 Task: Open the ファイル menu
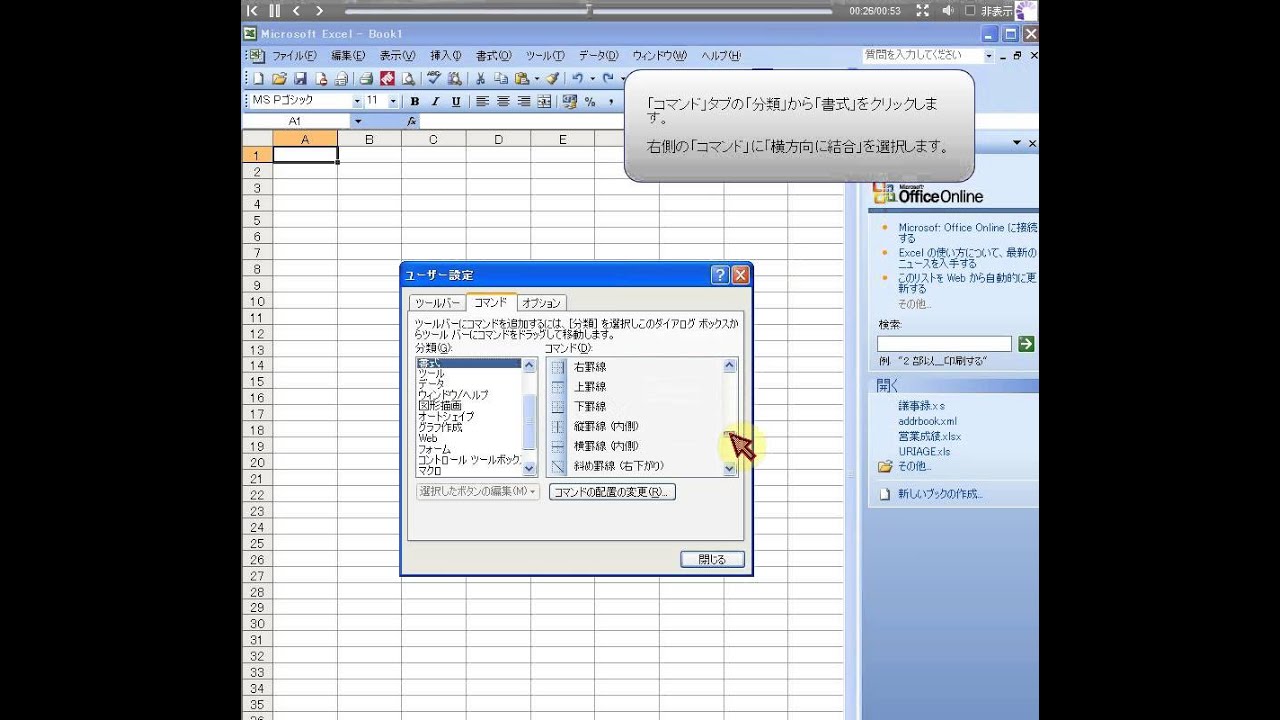tap(294, 56)
